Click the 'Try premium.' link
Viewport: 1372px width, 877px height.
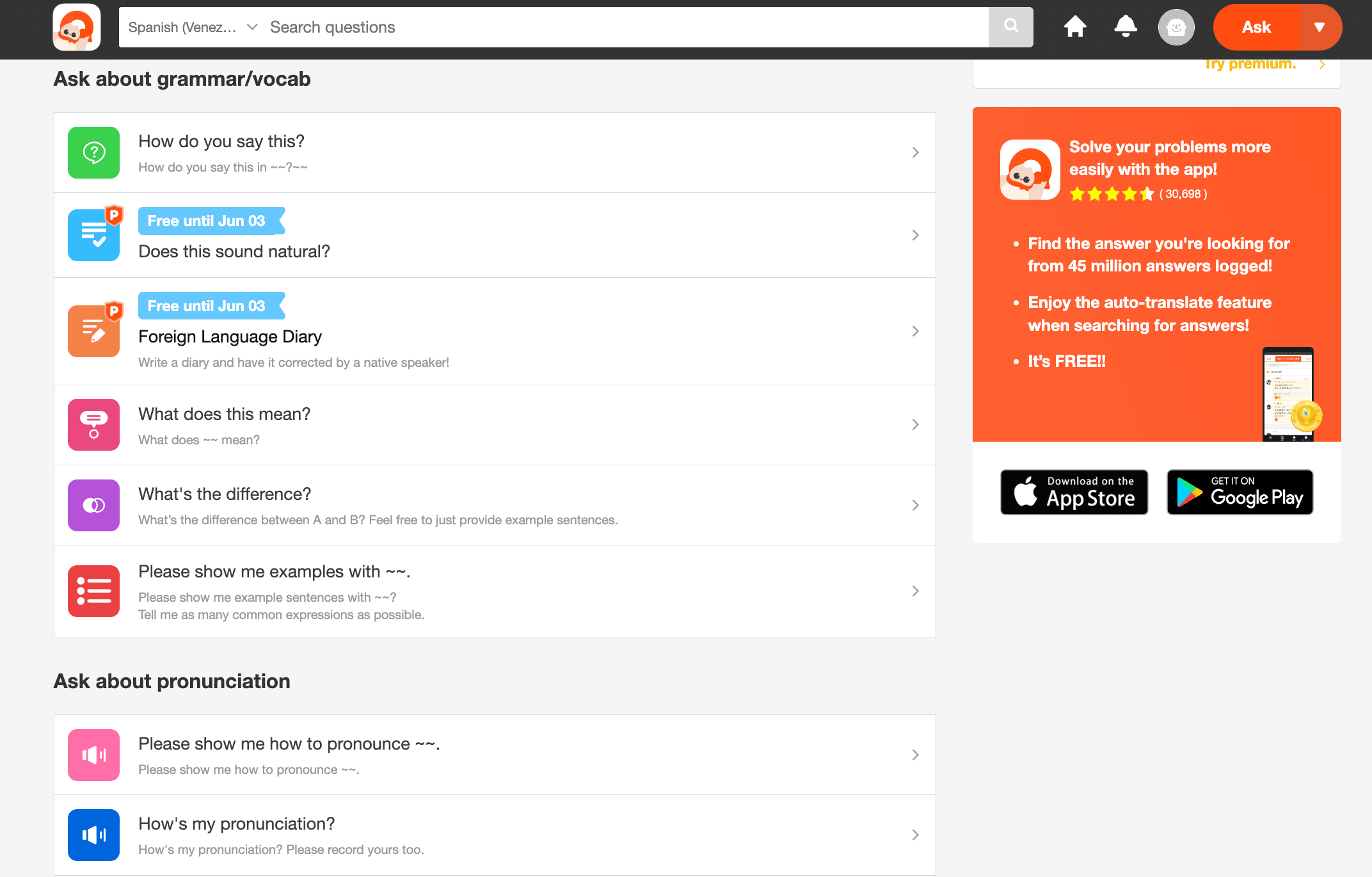tap(1250, 65)
